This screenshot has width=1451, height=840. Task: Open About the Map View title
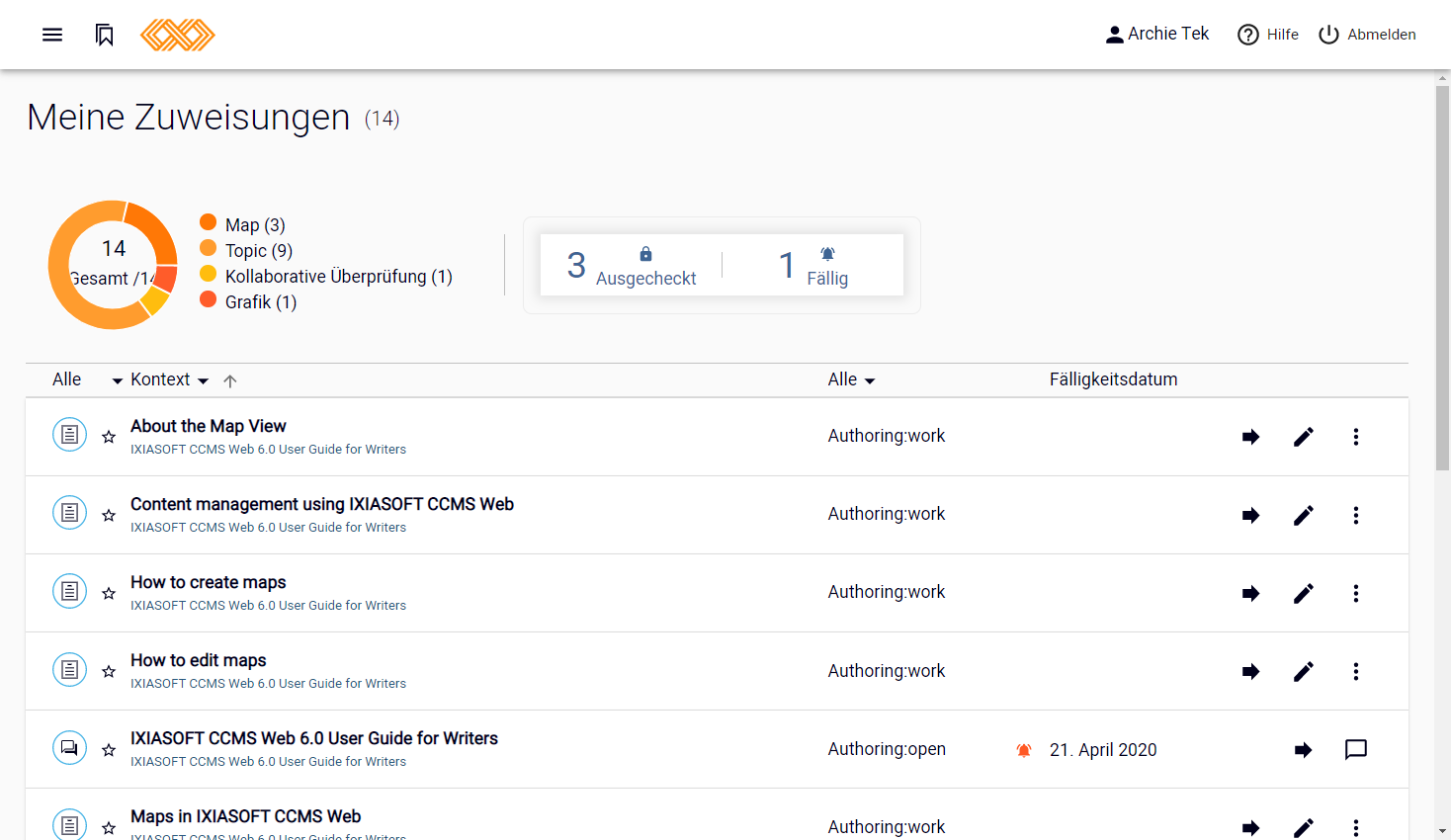point(209,426)
